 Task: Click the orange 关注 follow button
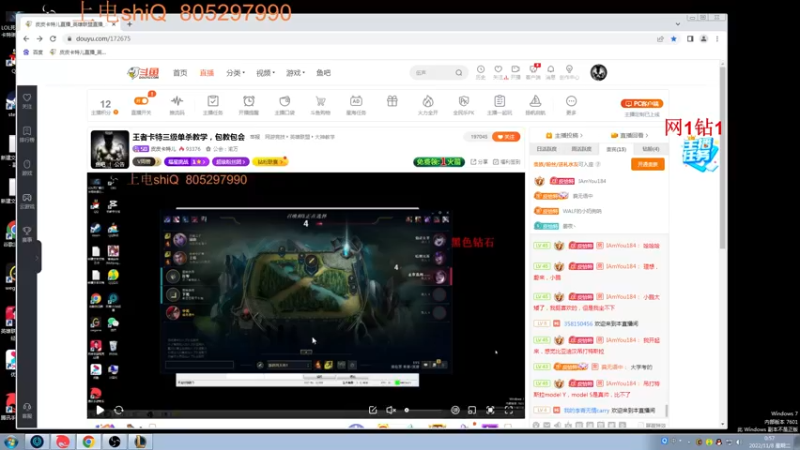pos(506,137)
